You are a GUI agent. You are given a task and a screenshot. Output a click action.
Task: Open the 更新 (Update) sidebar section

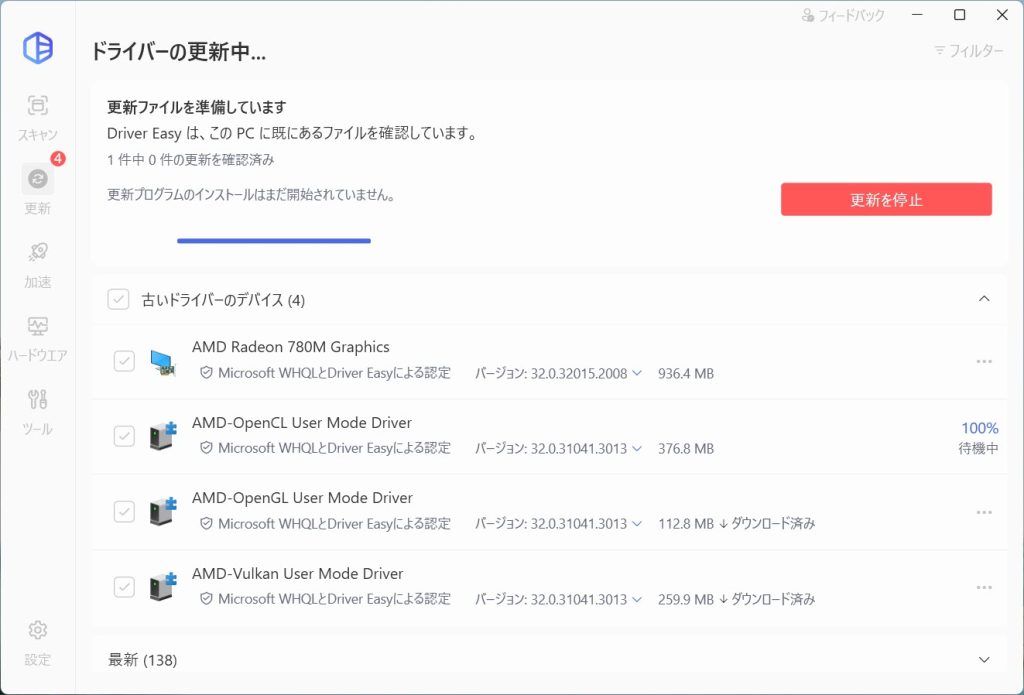(x=37, y=190)
